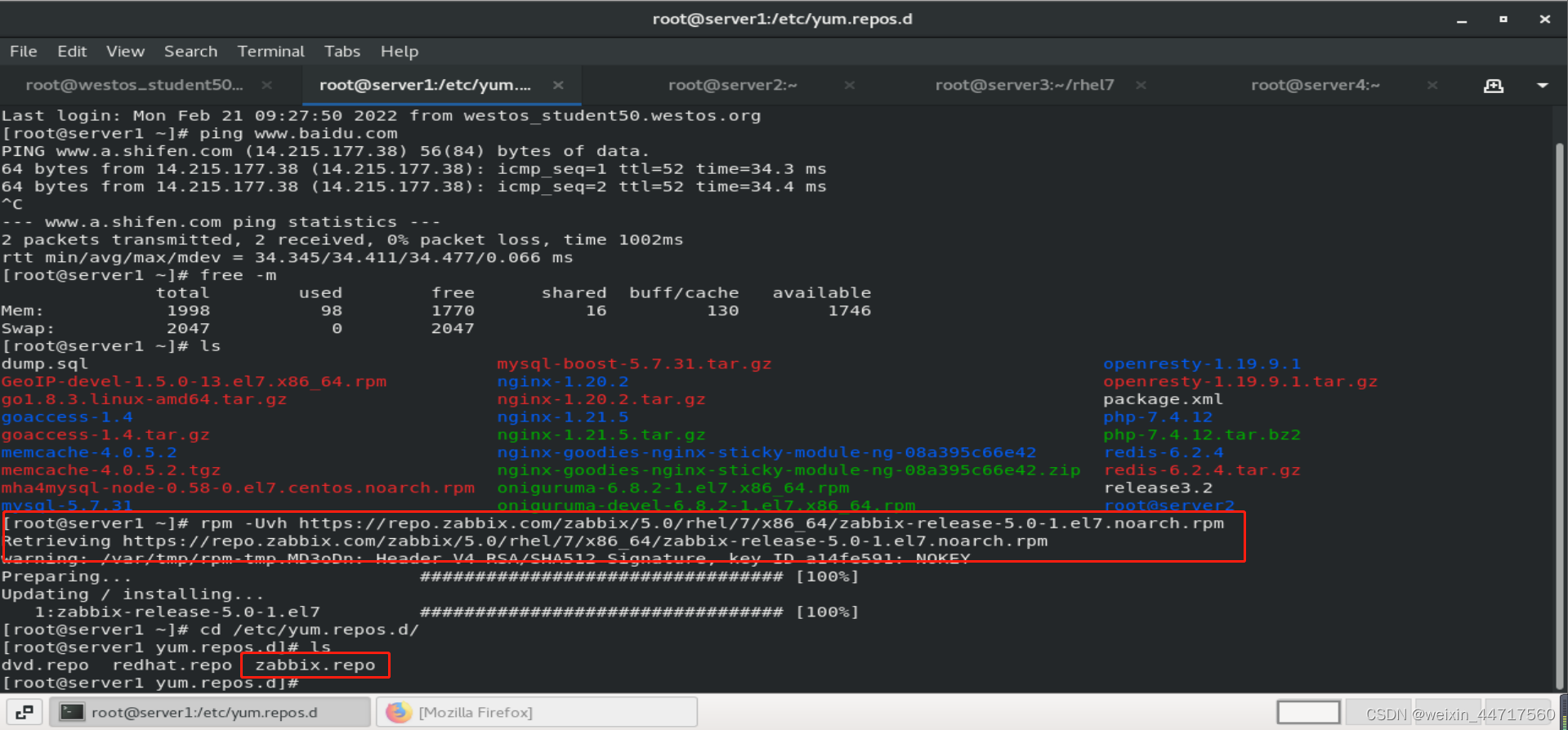1568x730 pixels.
Task: Click package.xml file name
Action: (x=1163, y=400)
